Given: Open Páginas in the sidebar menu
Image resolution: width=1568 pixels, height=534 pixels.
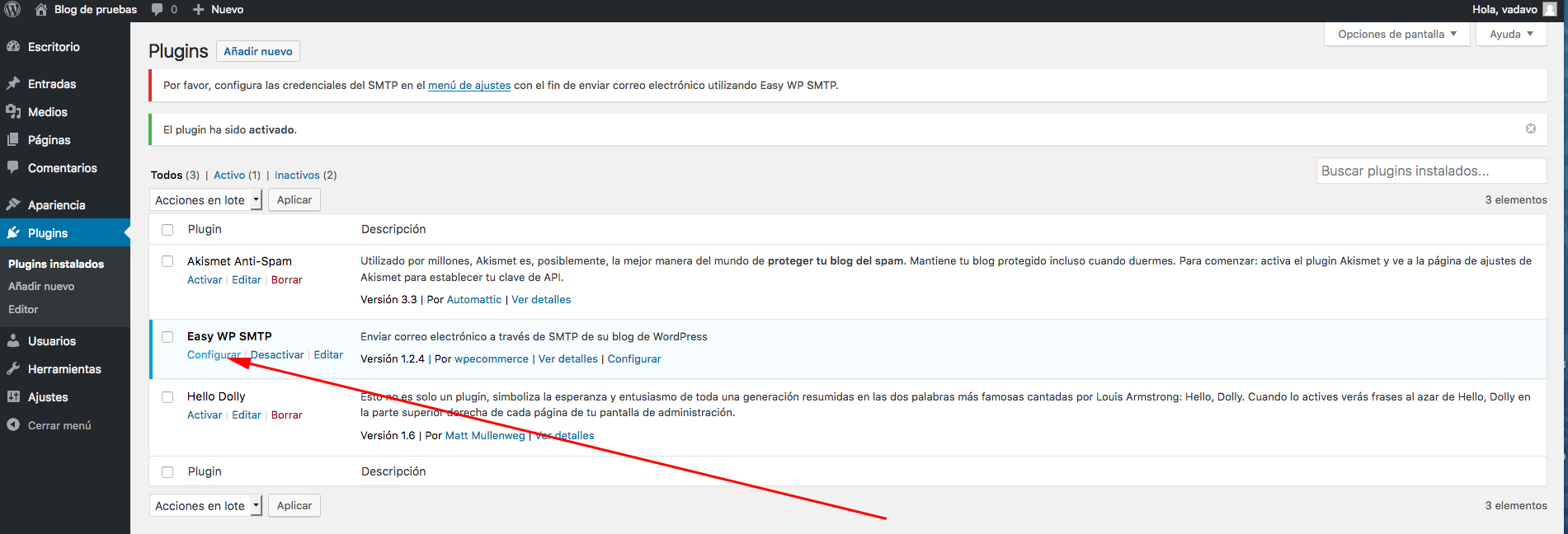Looking at the screenshot, I should click(49, 140).
